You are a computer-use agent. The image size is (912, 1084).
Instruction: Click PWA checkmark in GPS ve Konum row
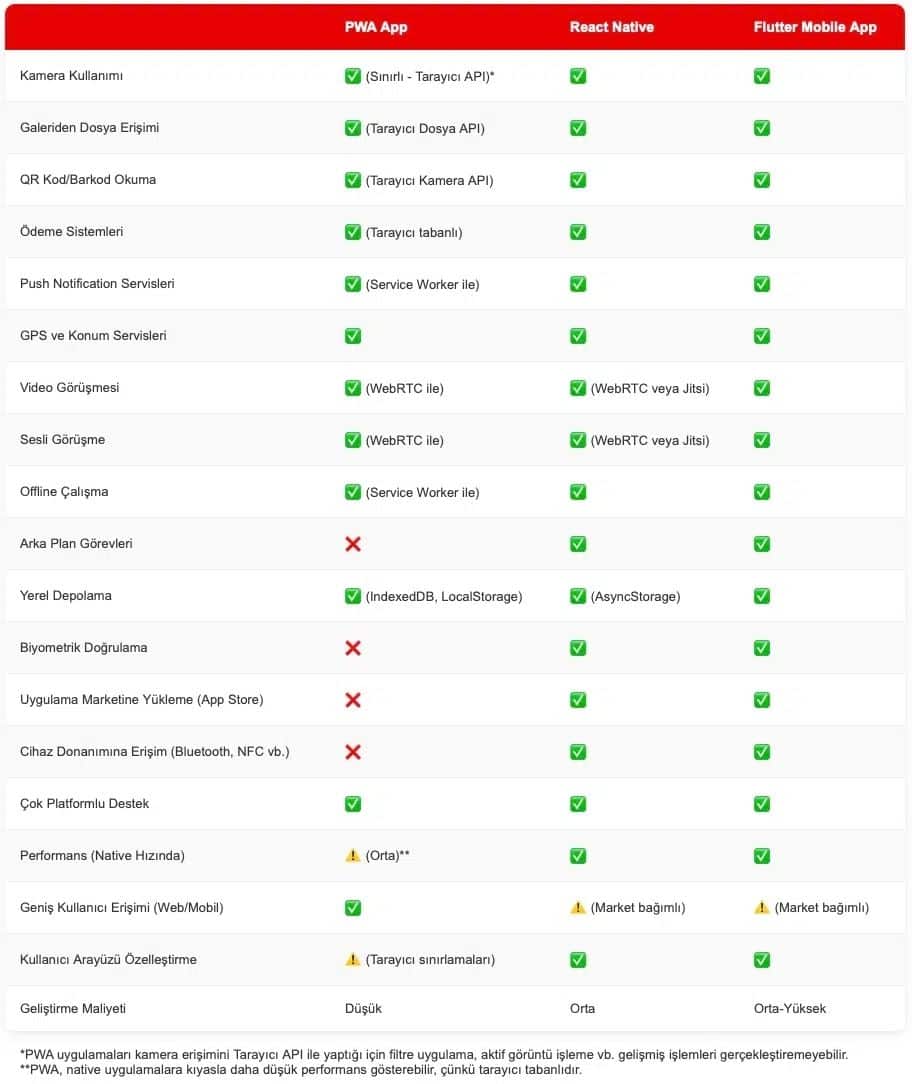(x=353, y=336)
